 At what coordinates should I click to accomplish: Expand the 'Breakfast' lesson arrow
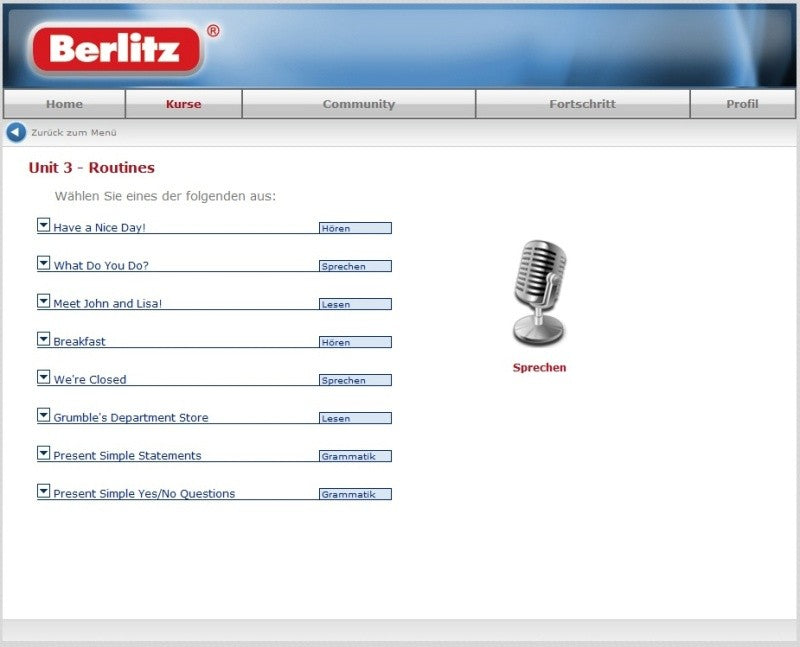point(43,339)
